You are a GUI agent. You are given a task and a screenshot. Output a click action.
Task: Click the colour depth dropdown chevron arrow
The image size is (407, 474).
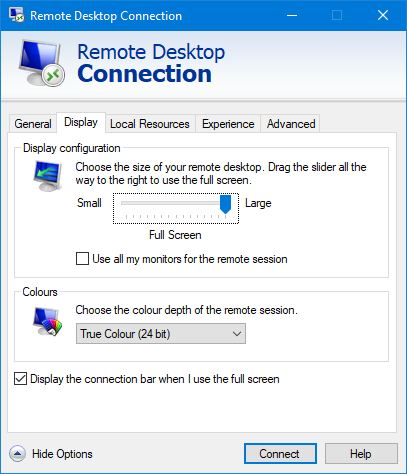coord(237,334)
